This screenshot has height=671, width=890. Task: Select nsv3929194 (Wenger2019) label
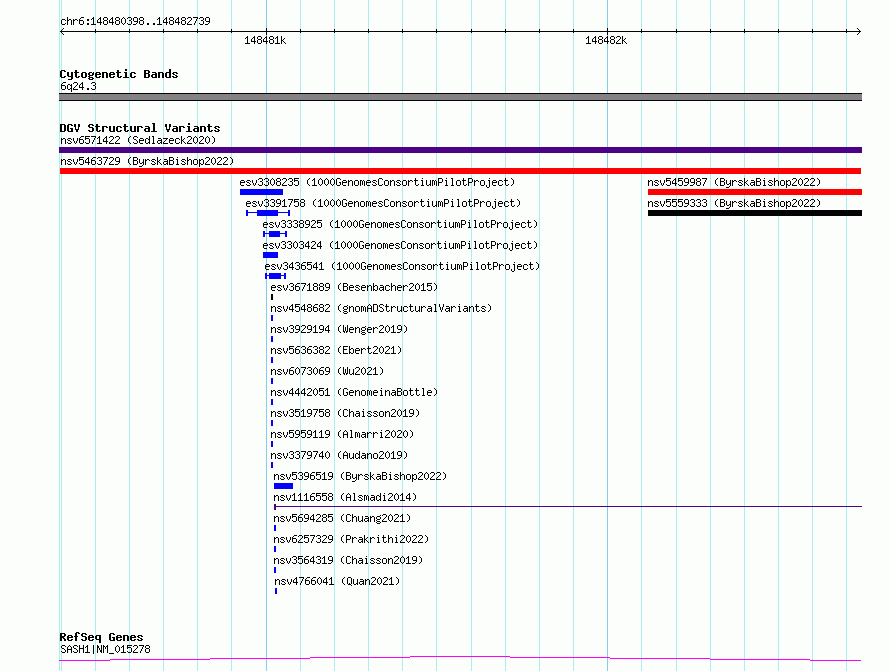tap(339, 329)
